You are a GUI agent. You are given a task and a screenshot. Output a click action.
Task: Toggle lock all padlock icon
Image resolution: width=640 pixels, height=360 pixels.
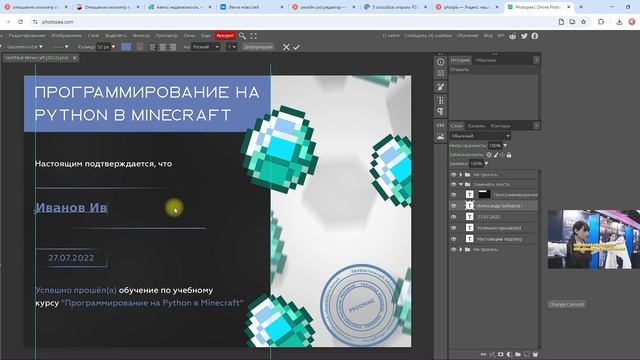[509, 155]
